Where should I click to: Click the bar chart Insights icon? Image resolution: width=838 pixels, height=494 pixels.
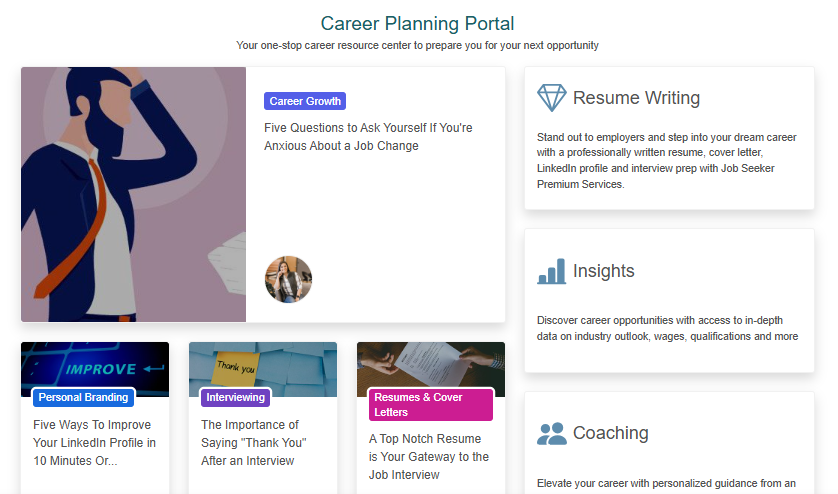click(551, 271)
